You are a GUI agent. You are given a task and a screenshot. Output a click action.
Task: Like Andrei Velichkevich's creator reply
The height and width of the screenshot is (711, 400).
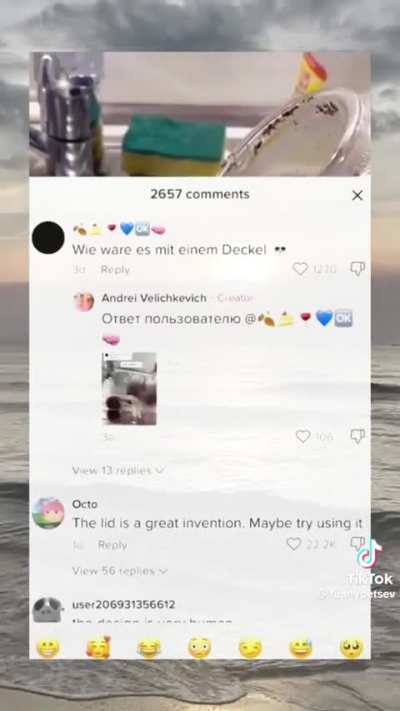click(x=303, y=437)
